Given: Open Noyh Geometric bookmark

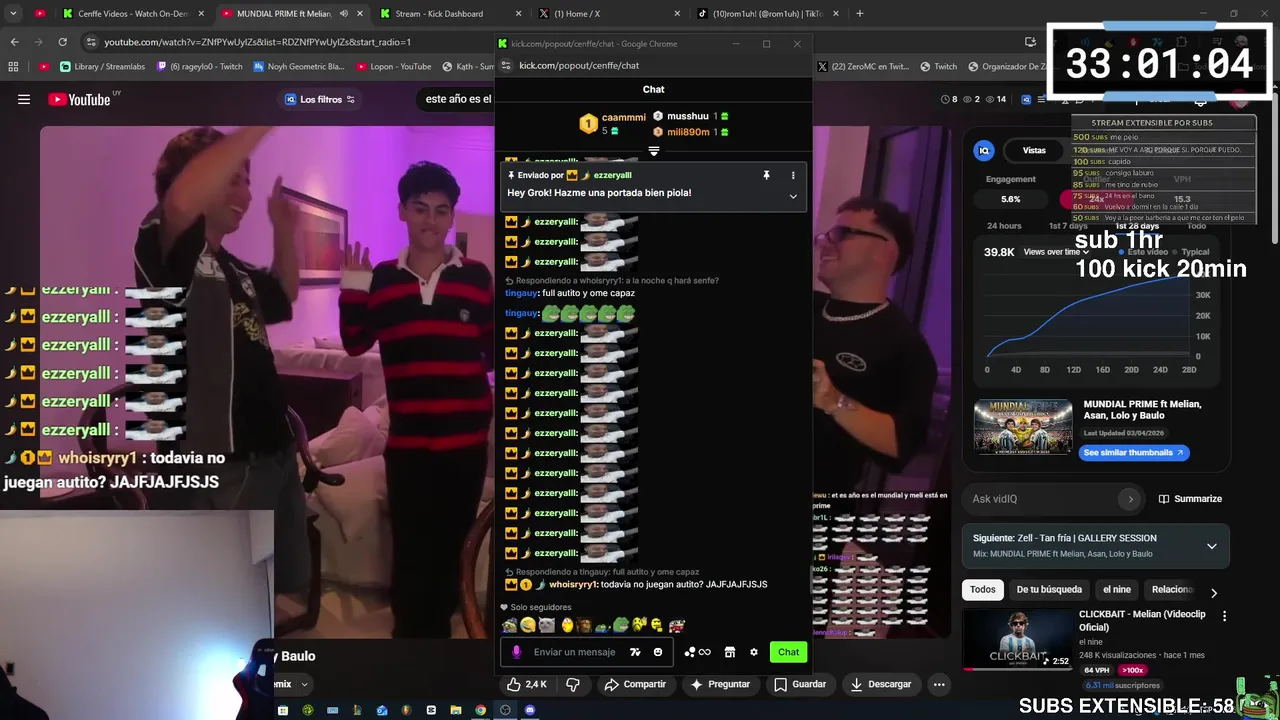Looking at the screenshot, I should point(298,67).
